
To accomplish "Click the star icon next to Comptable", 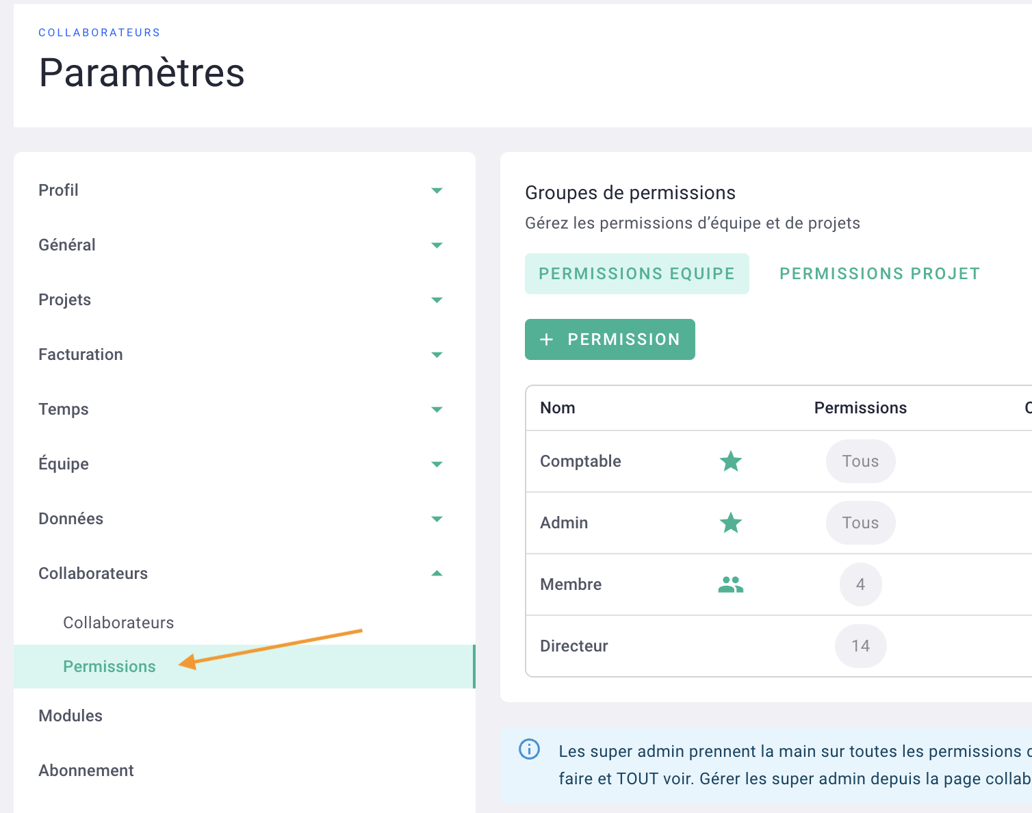I will click(730, 461).
